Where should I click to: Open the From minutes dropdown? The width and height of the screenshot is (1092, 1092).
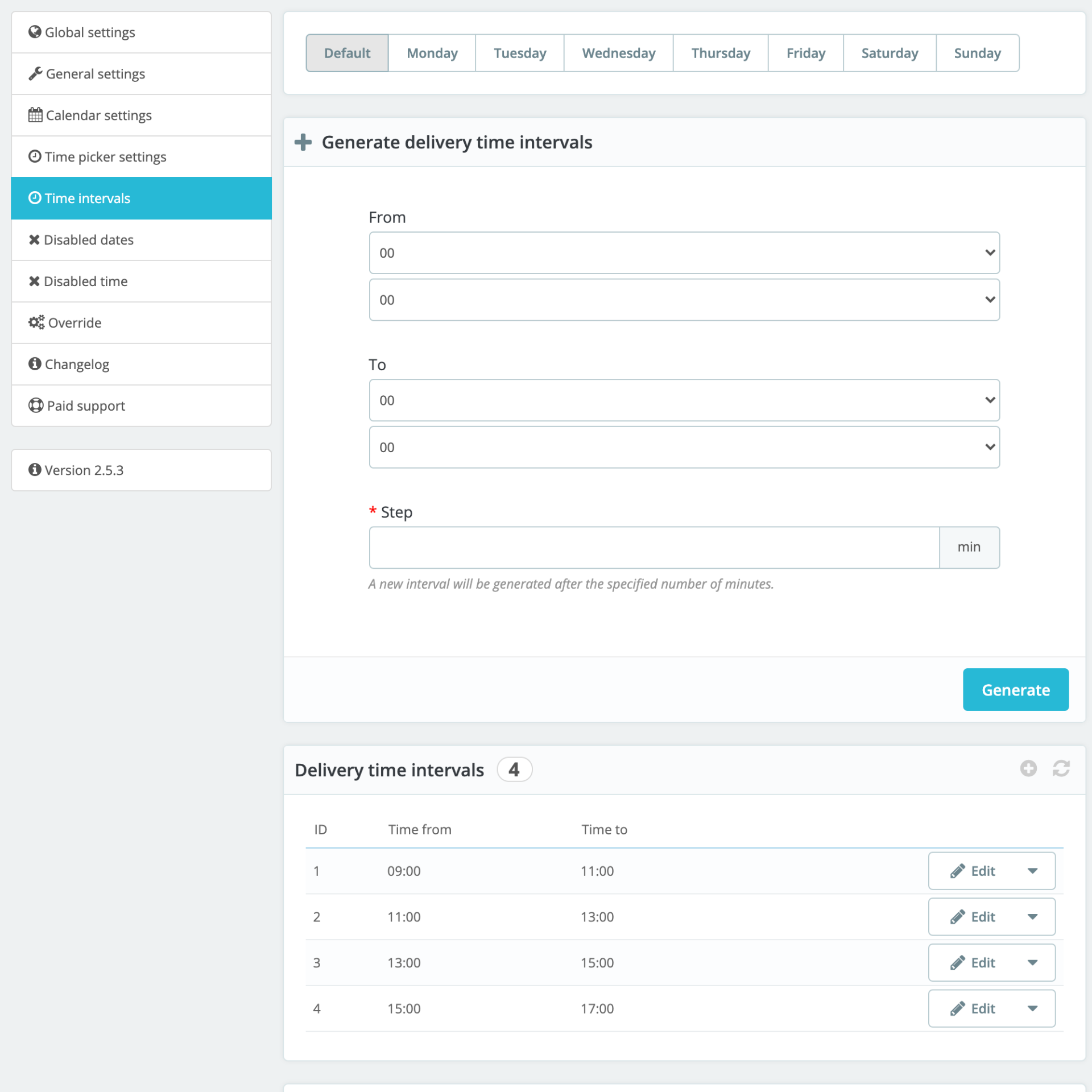[x=684, y=300]
